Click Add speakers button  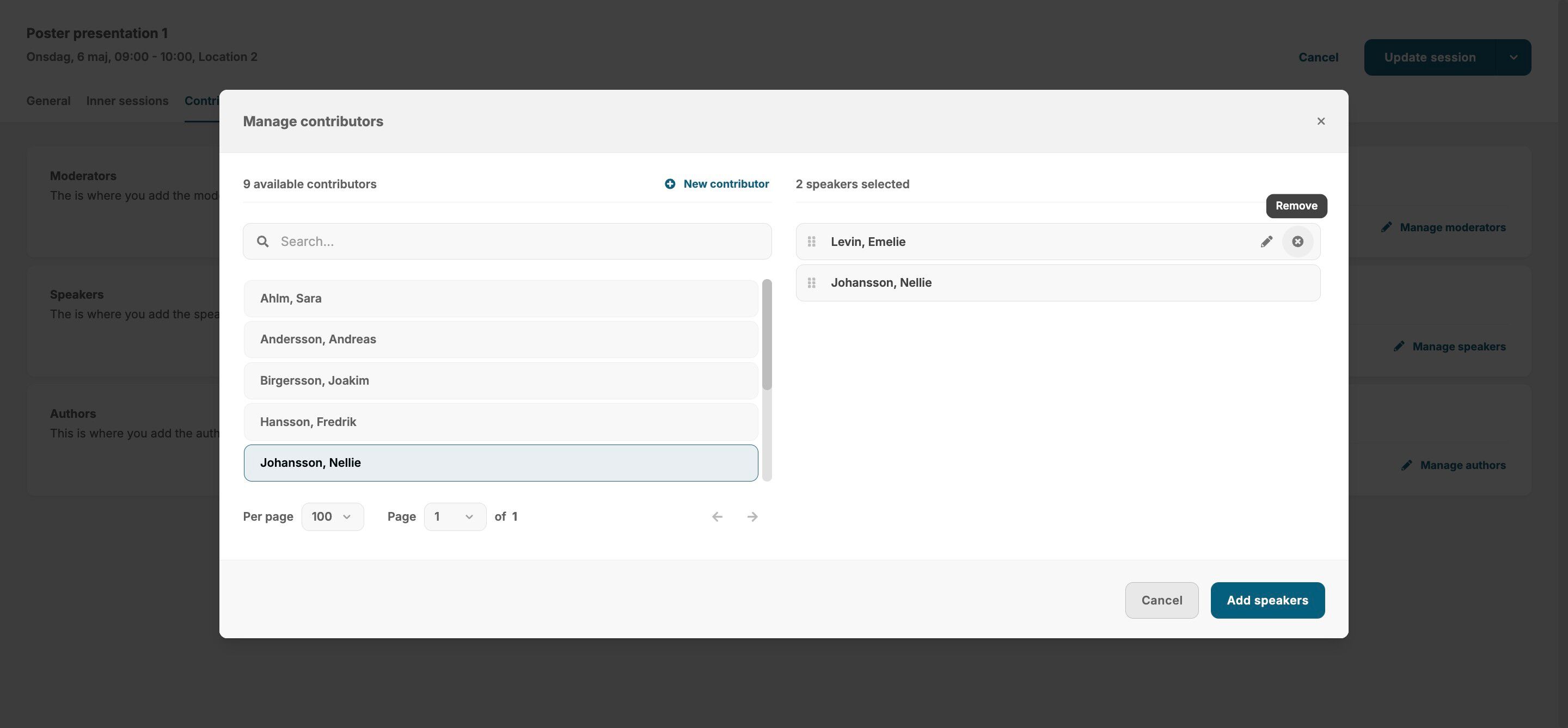tap(1267, 600)
